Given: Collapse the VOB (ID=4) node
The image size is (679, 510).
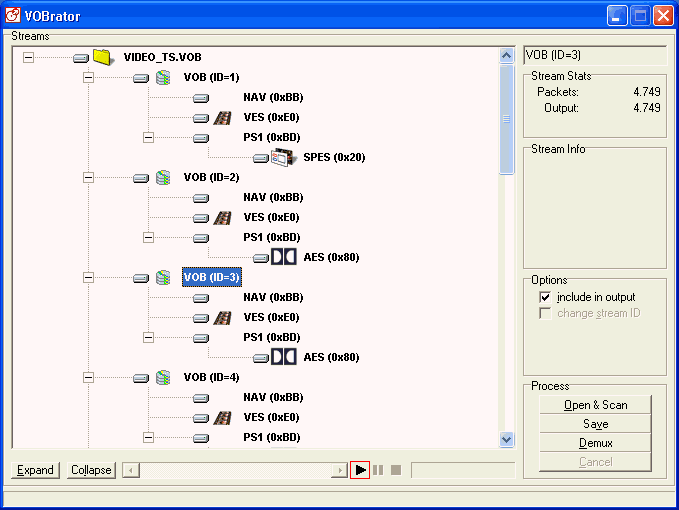Looking at the screenshot, I should 88,378.
